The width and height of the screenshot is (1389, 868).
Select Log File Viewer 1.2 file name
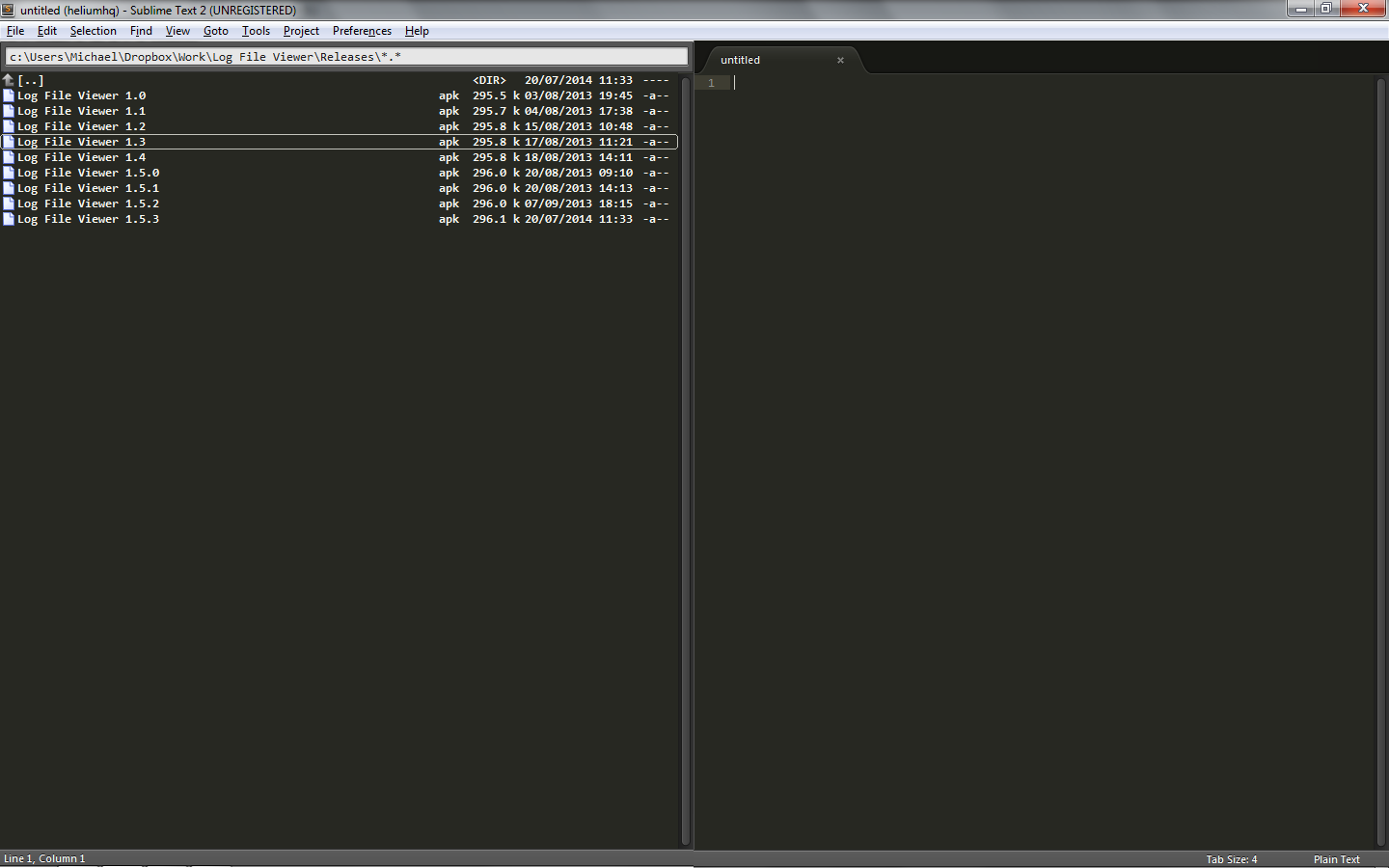click(x=82, y=126)
